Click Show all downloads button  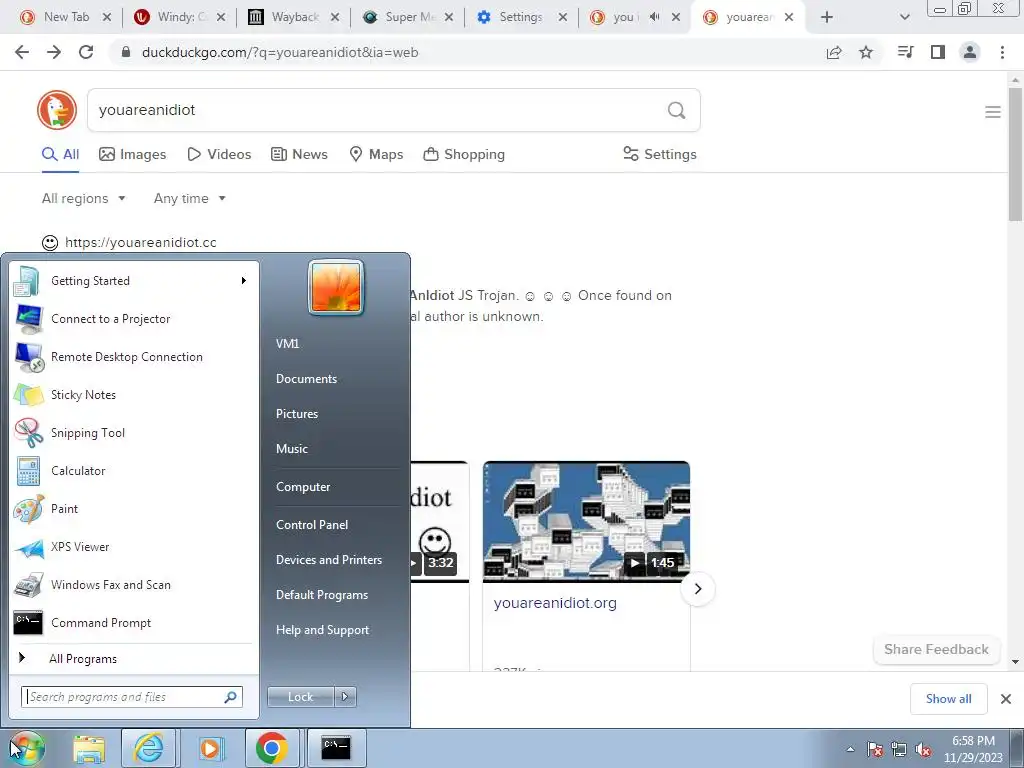tap(948, 699)
